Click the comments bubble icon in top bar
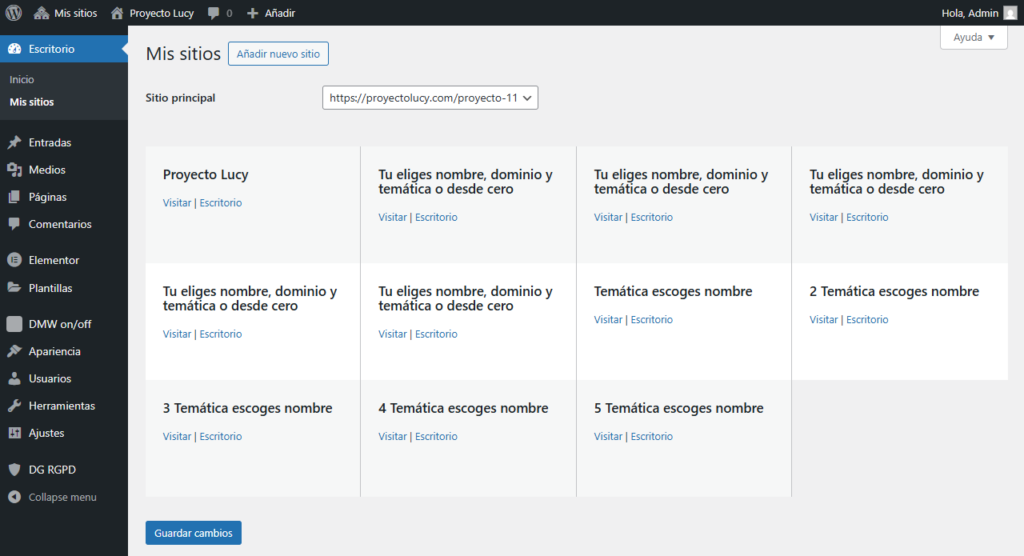1024x556 pixels. point(214,13)
